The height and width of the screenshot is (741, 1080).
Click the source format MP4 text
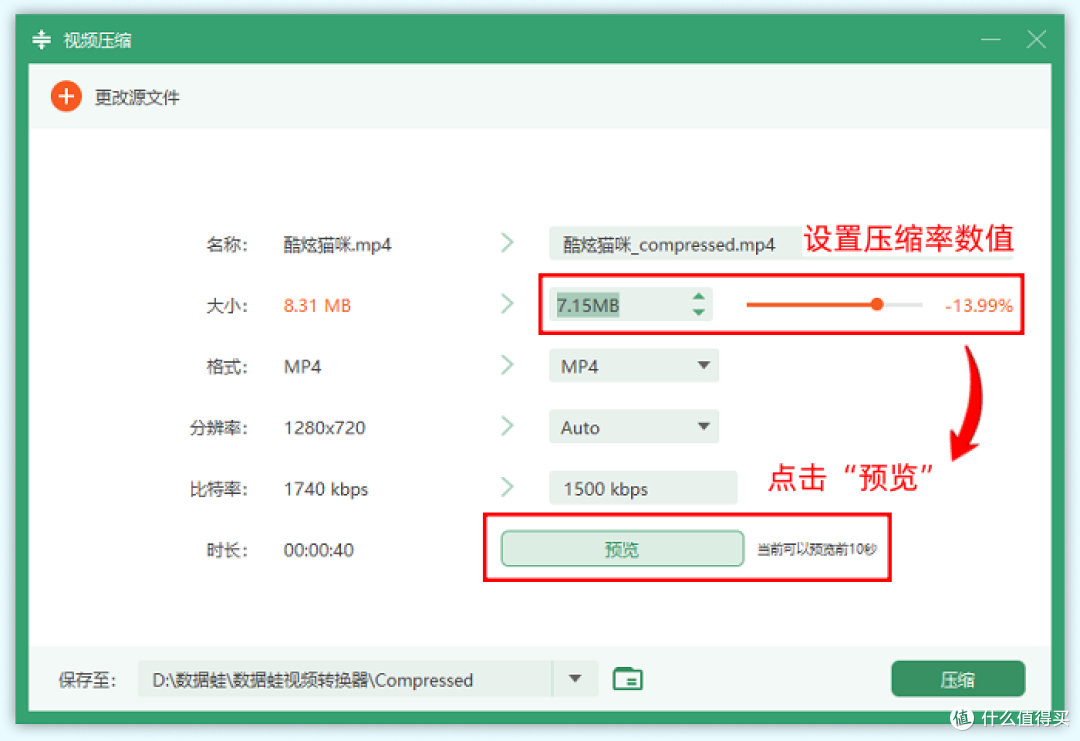pos(302,366)
